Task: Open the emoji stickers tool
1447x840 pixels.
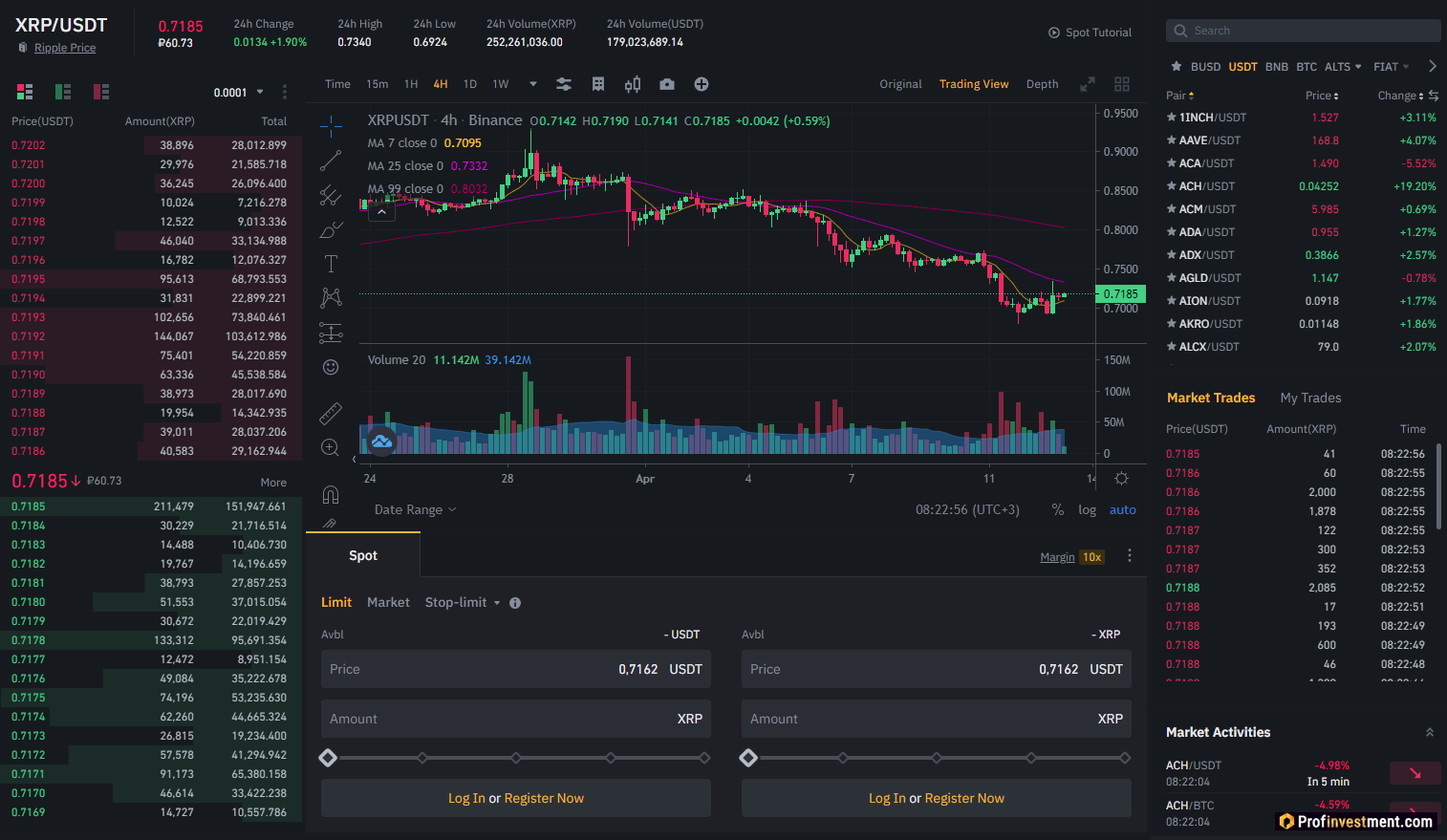Action: (x=330, y=366)
